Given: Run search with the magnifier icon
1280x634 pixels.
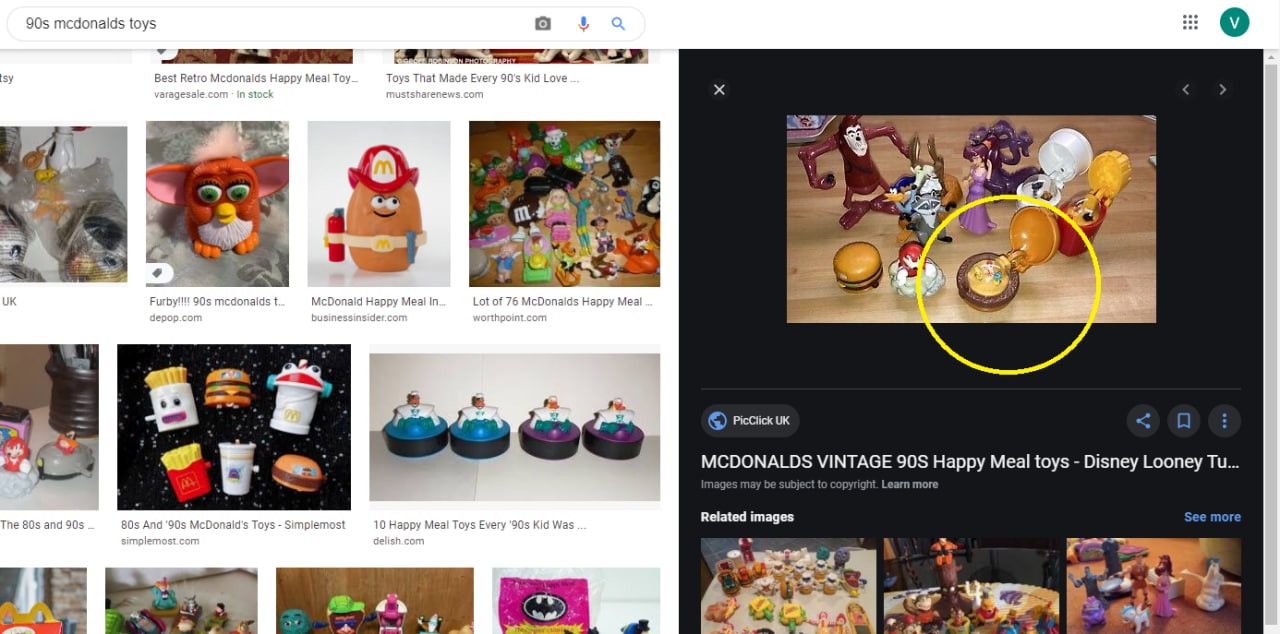Looking at the screenshot, I should [x=618, y=23].
